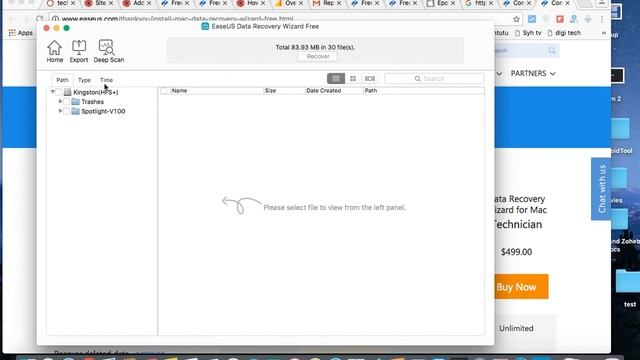
Task: Open Chrome three-dot menu
Action: [602, 19]
